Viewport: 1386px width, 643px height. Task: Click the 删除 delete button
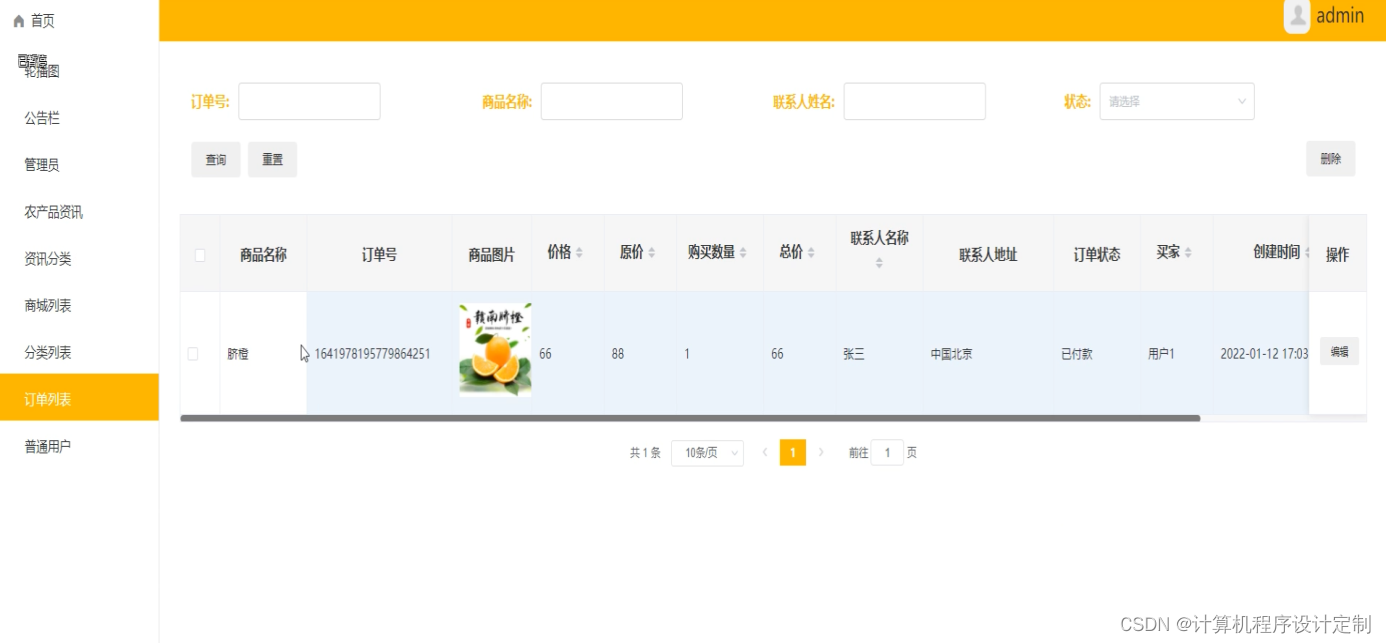click(x=1330, y=159)
